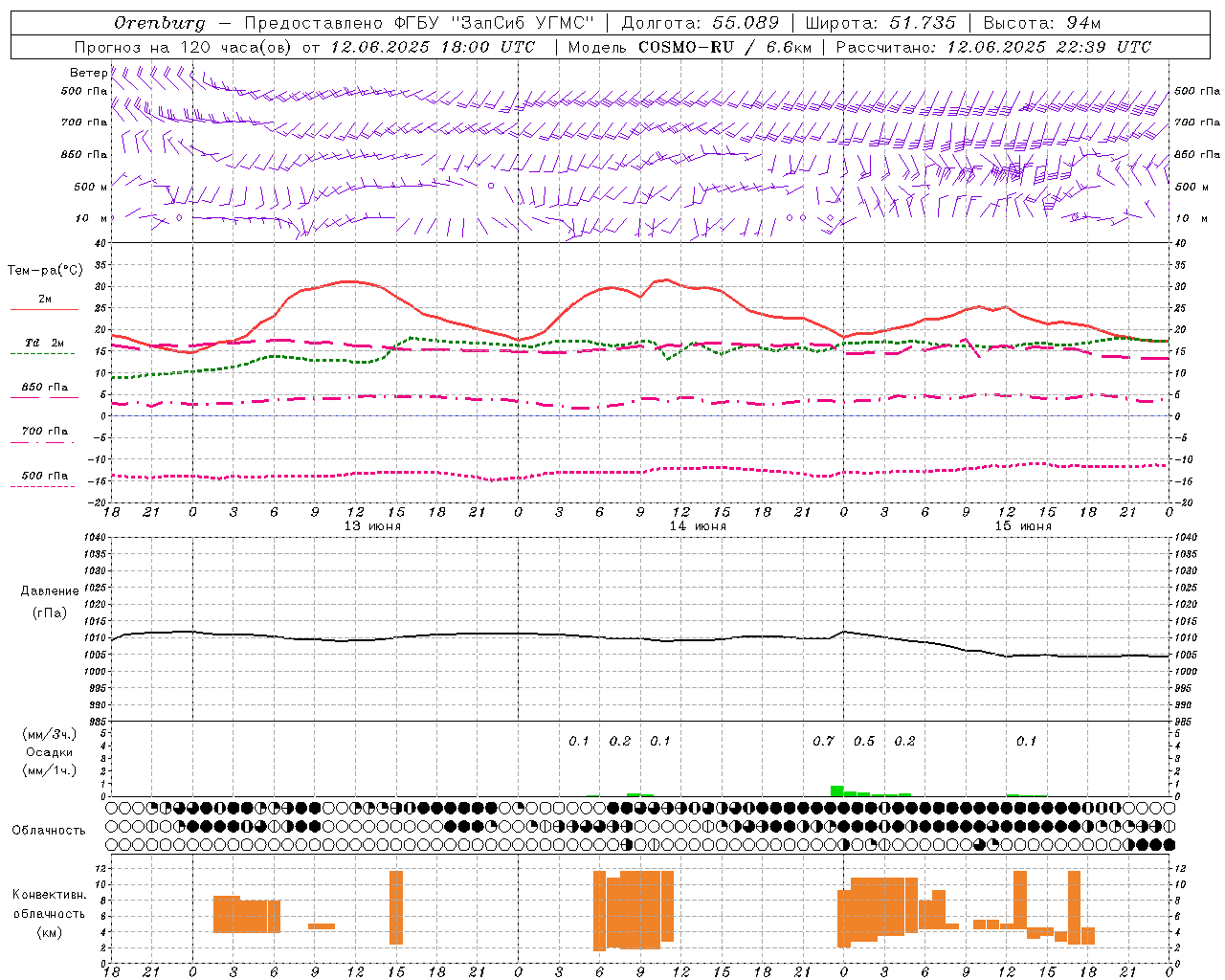1225x980 pixels.
Task: Click the Долгота: 55.089 value
Action: click(x=700, y=23)
